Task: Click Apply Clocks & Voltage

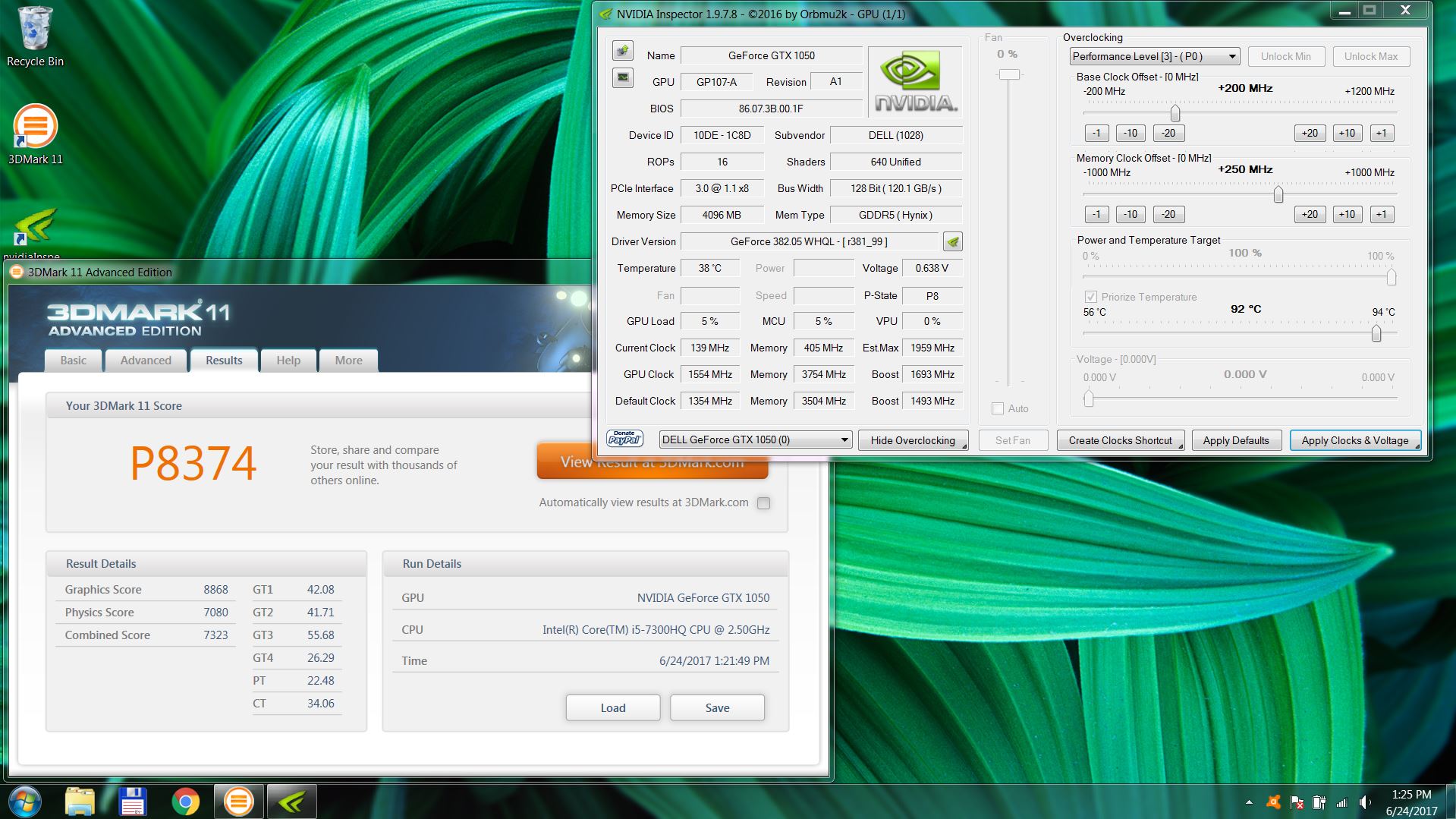Action: [1355, 440]
